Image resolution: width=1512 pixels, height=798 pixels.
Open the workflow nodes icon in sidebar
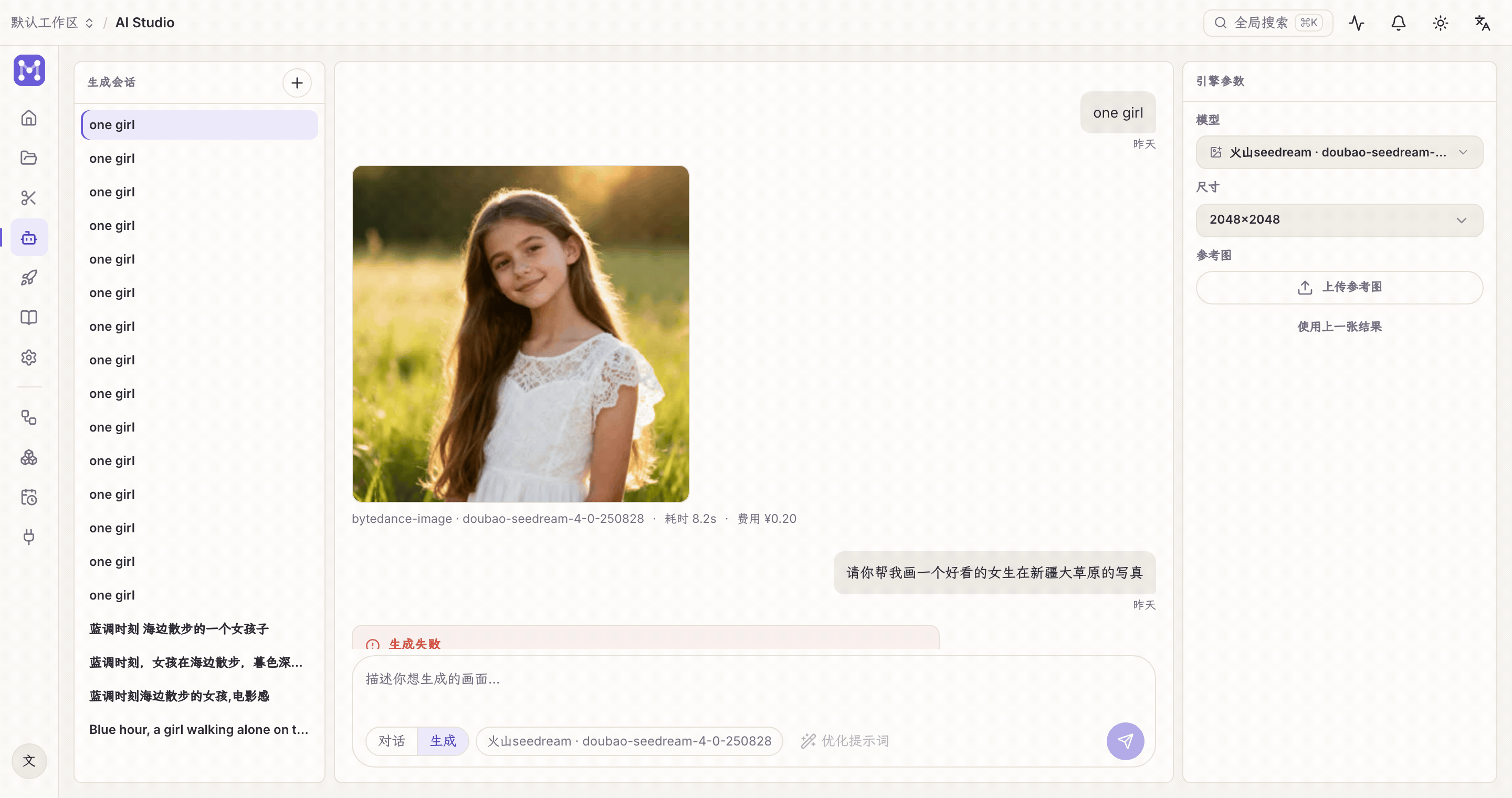[29, 417]
